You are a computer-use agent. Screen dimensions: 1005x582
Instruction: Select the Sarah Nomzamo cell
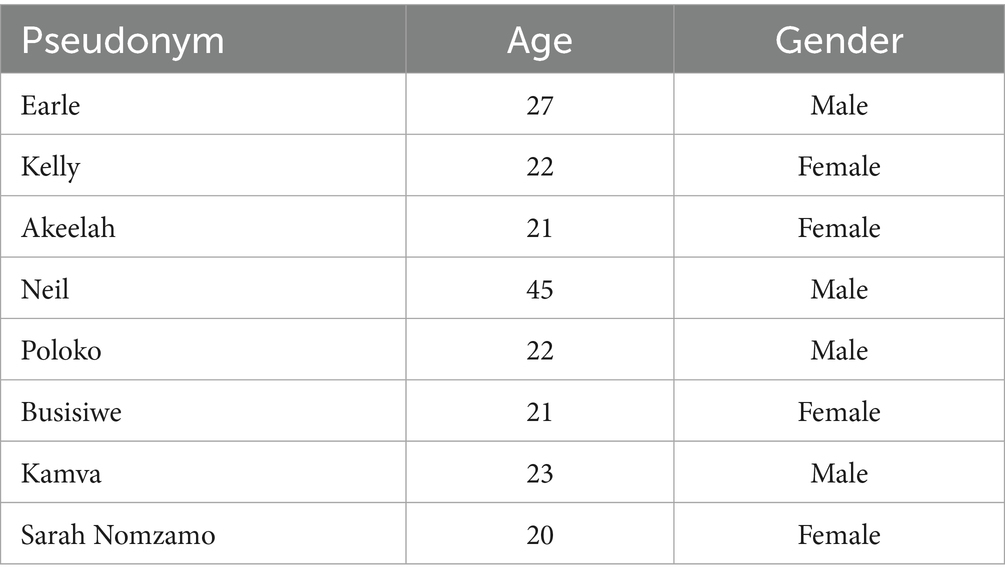point(118,535)
